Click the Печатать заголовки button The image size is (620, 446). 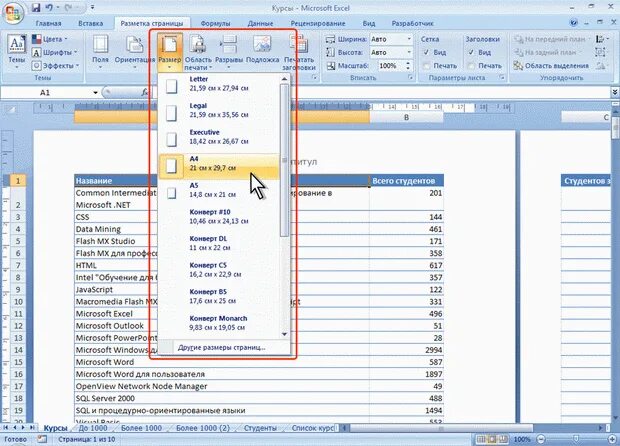299,53
